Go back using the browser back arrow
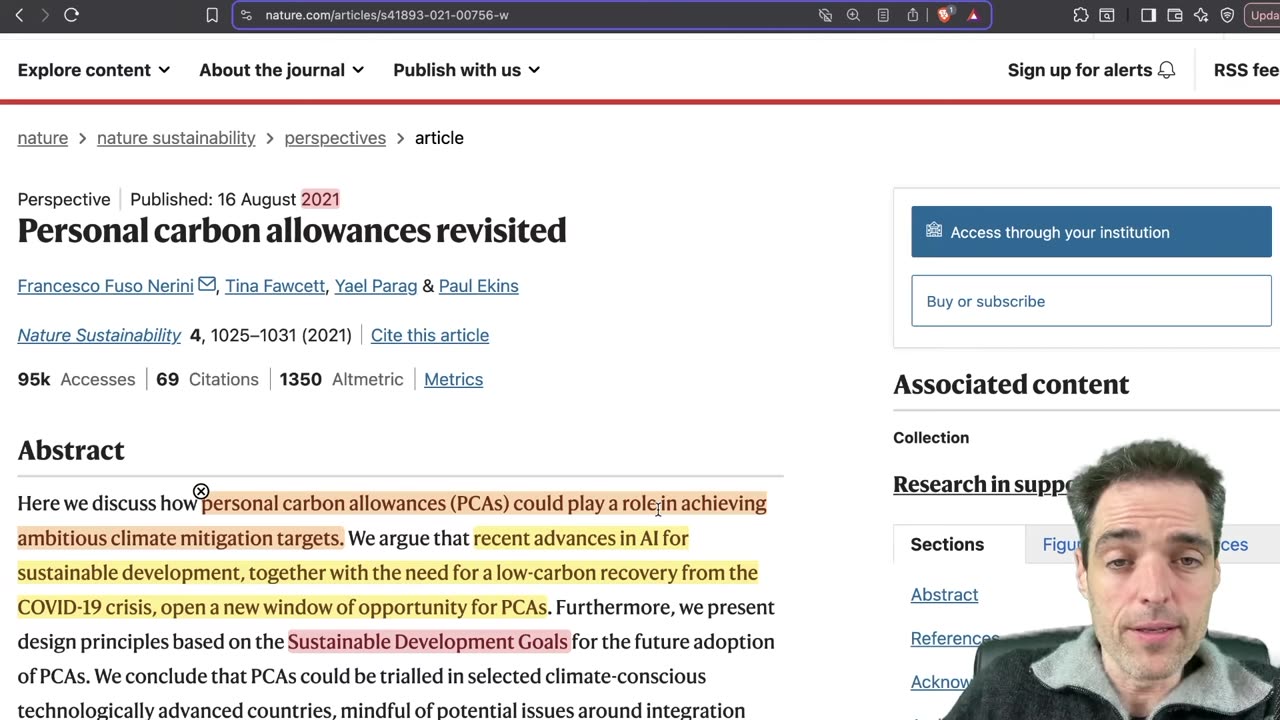This screenshot has width=1280, height=720. tap(19, 15)
